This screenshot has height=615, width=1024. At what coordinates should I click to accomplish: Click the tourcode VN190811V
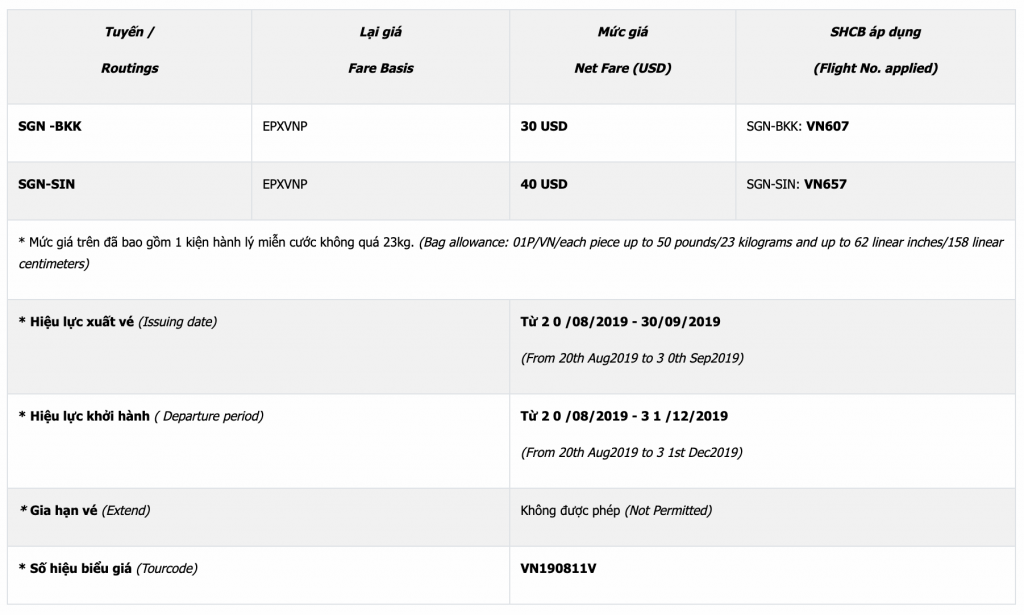559,569
